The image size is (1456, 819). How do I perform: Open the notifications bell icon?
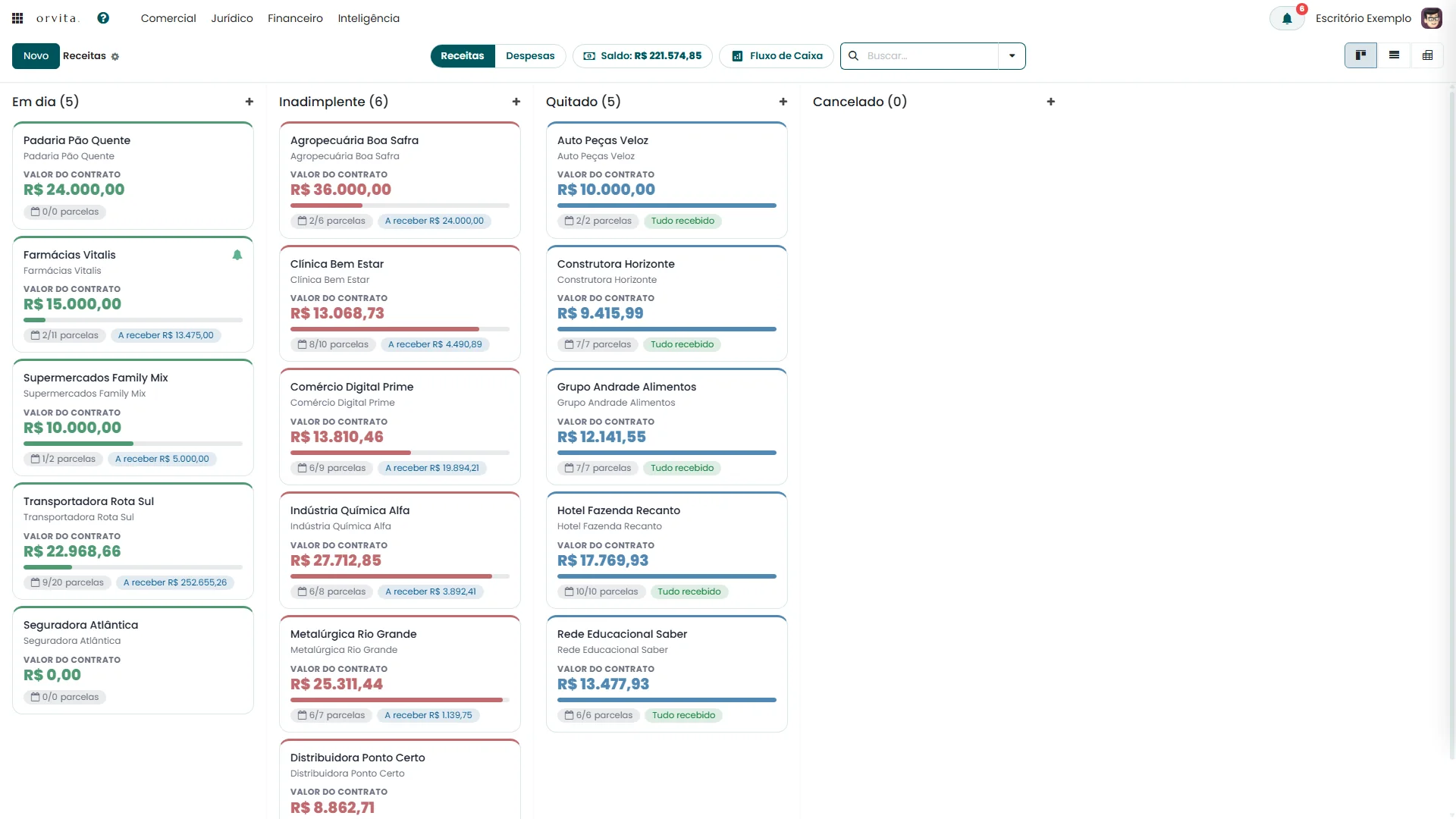click(1287, 19)
